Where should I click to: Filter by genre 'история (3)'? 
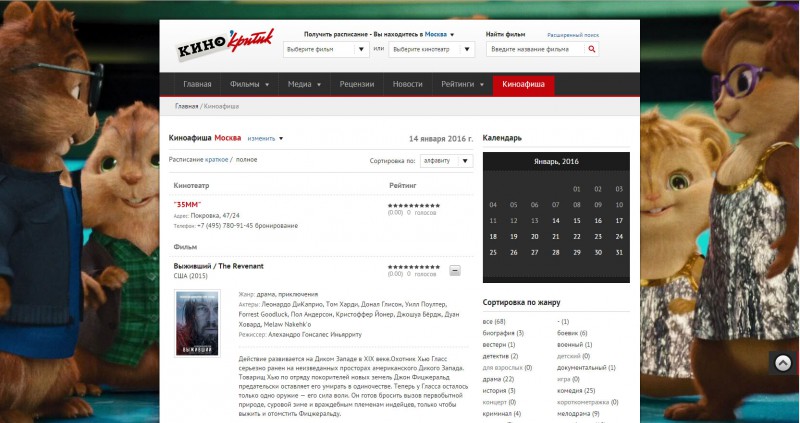click(499, 391)
